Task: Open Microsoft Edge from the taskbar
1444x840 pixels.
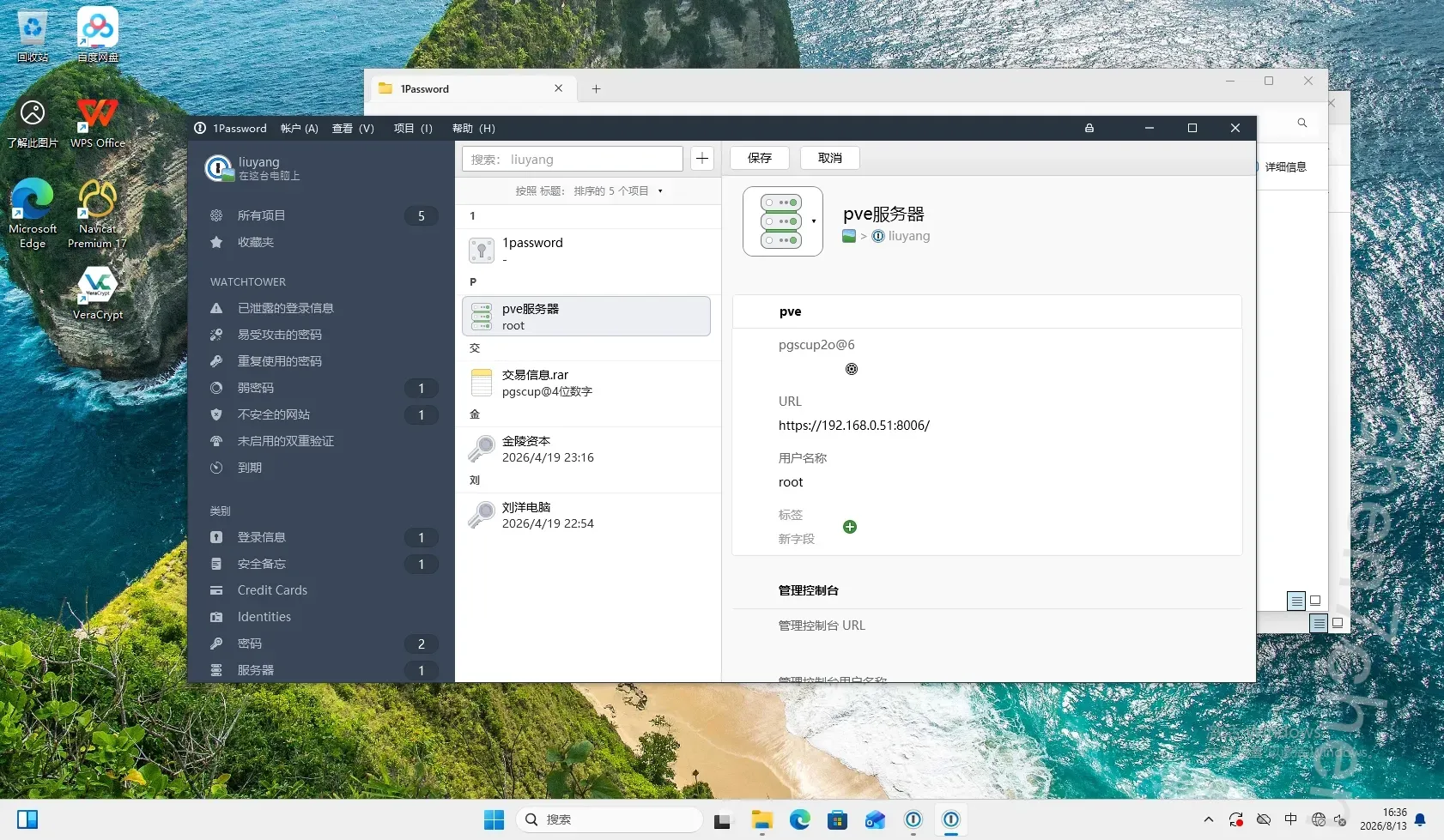Action: 800,820
